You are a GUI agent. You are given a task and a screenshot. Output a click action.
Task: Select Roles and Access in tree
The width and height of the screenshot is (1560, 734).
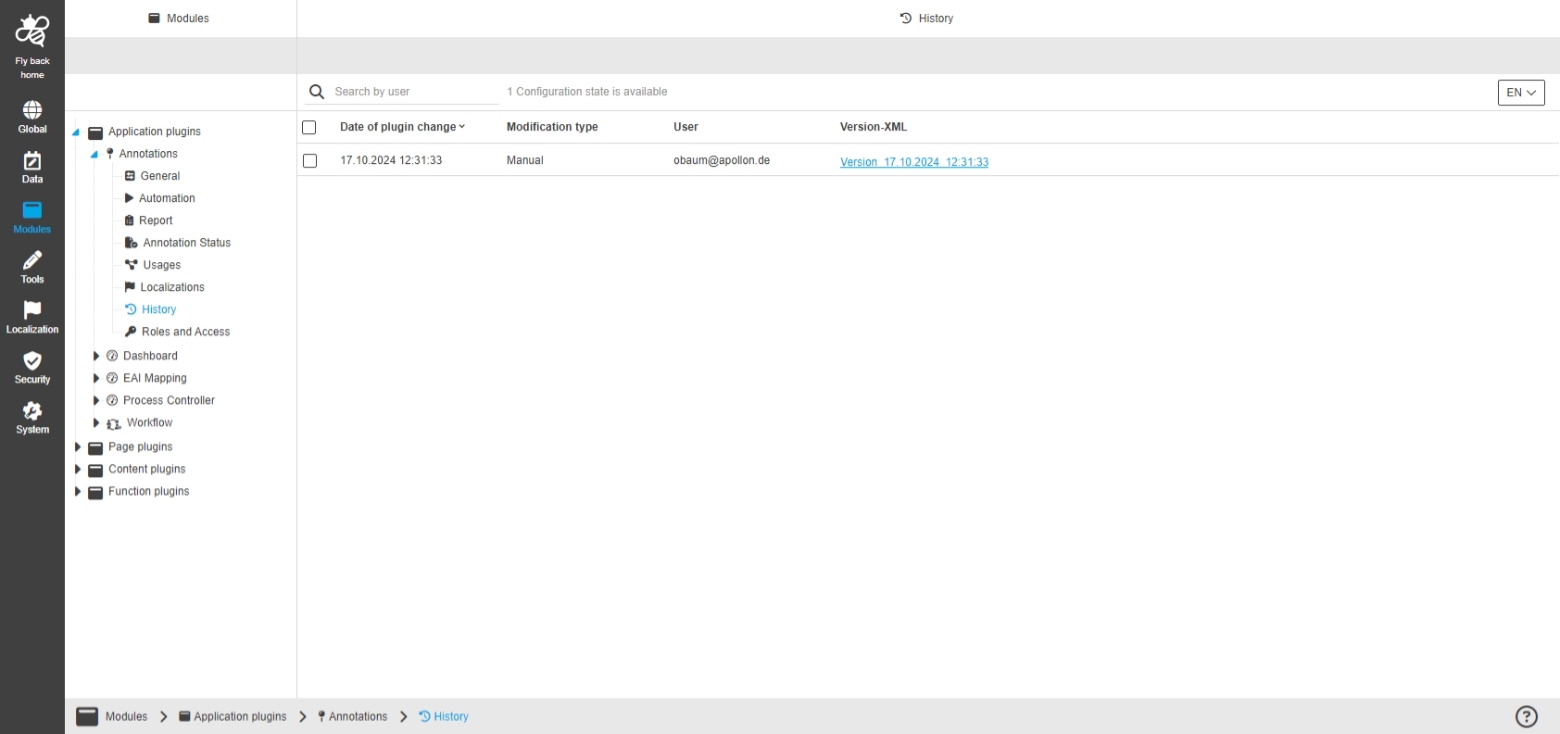point(185,332)
